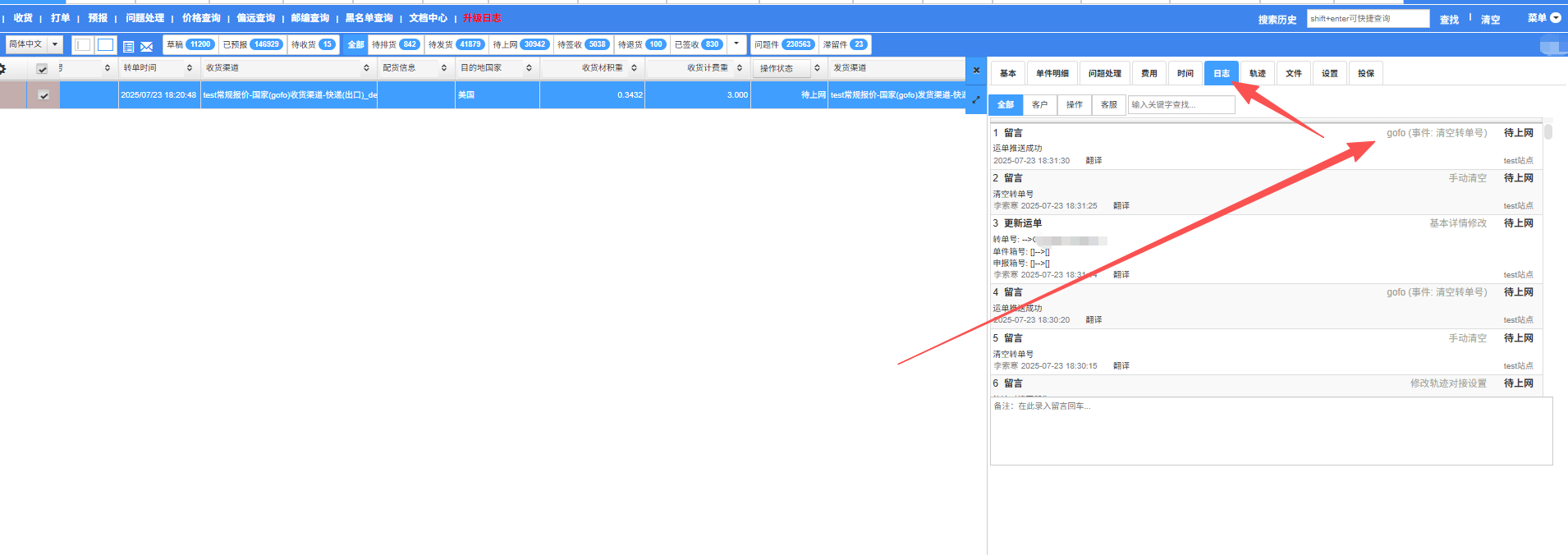The image size is (1568, 555).
Task: Open the list view icon in the toolbar
Action: coord(128,46)
